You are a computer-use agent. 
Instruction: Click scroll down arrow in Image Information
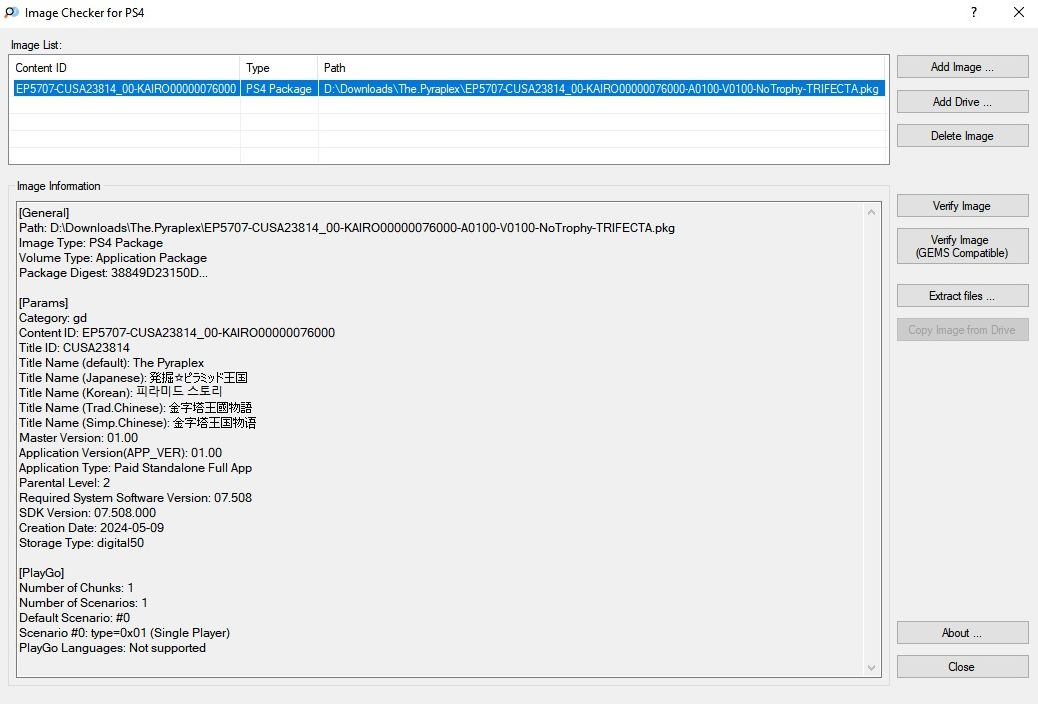tap(871, 668)
